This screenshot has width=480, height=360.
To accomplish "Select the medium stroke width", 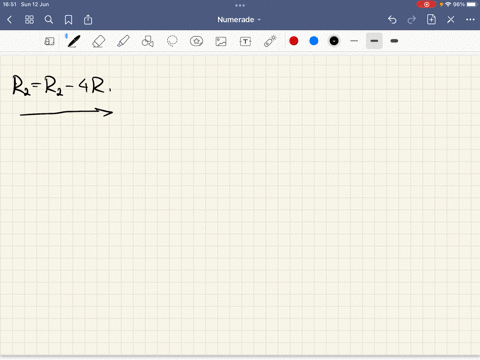I will pyautogui.click(x=374, y=41).
